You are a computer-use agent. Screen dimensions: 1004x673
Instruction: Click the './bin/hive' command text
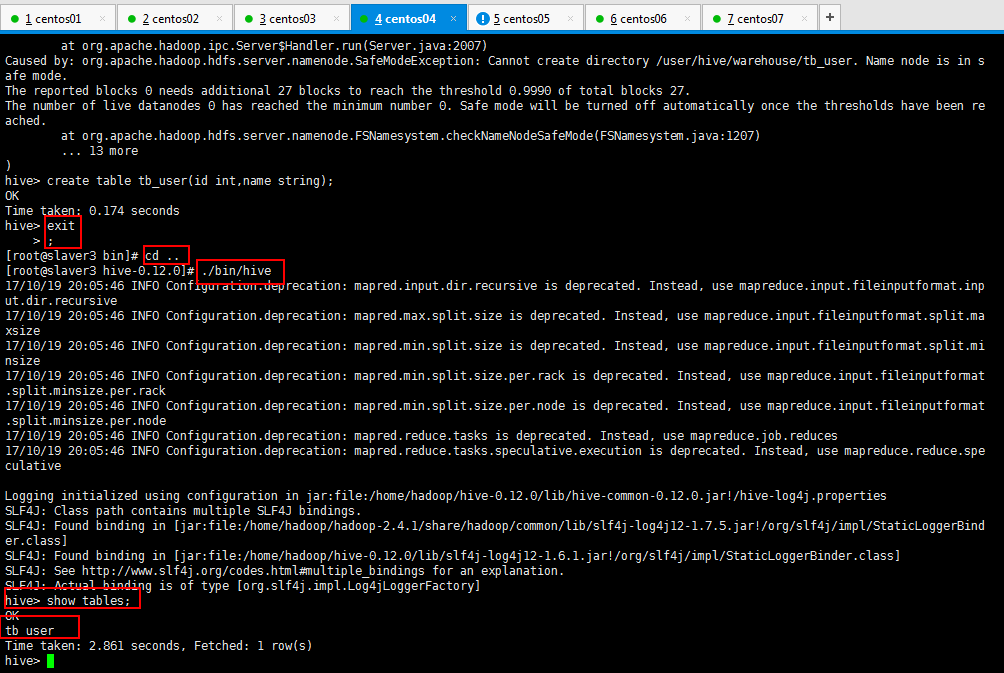coord(236,271)
